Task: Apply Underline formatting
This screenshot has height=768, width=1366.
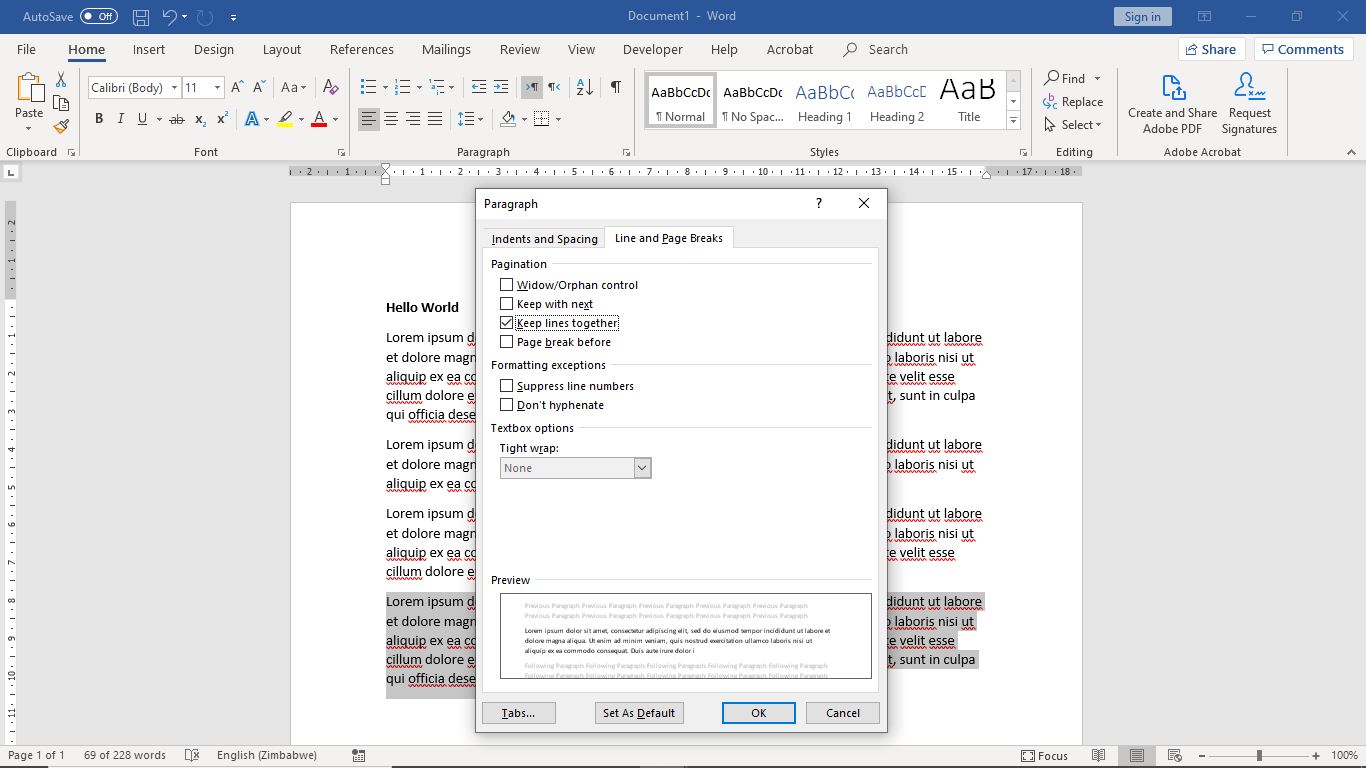Action: click(143, 119)
